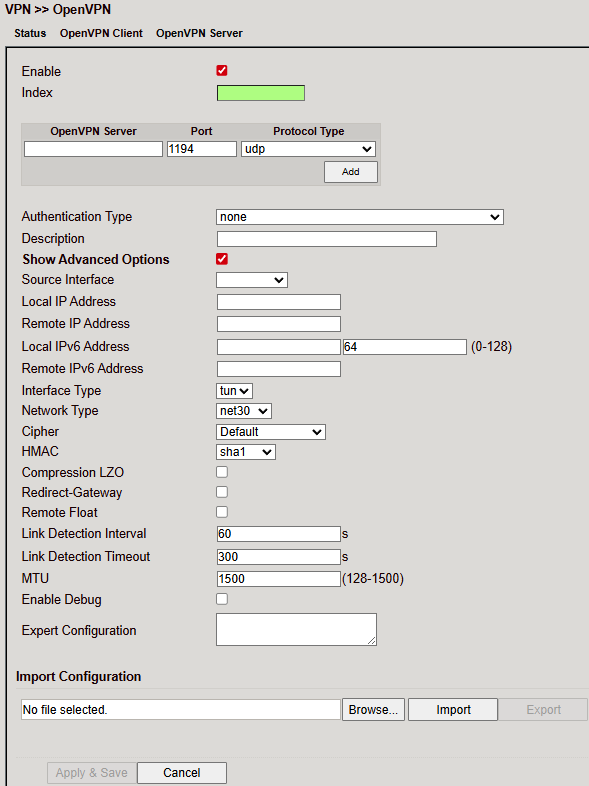Image resolution: width=589 pixels, height=786 pixels.
Task: Click the Link Detection Interval field
Action: [x=279, y=534]
